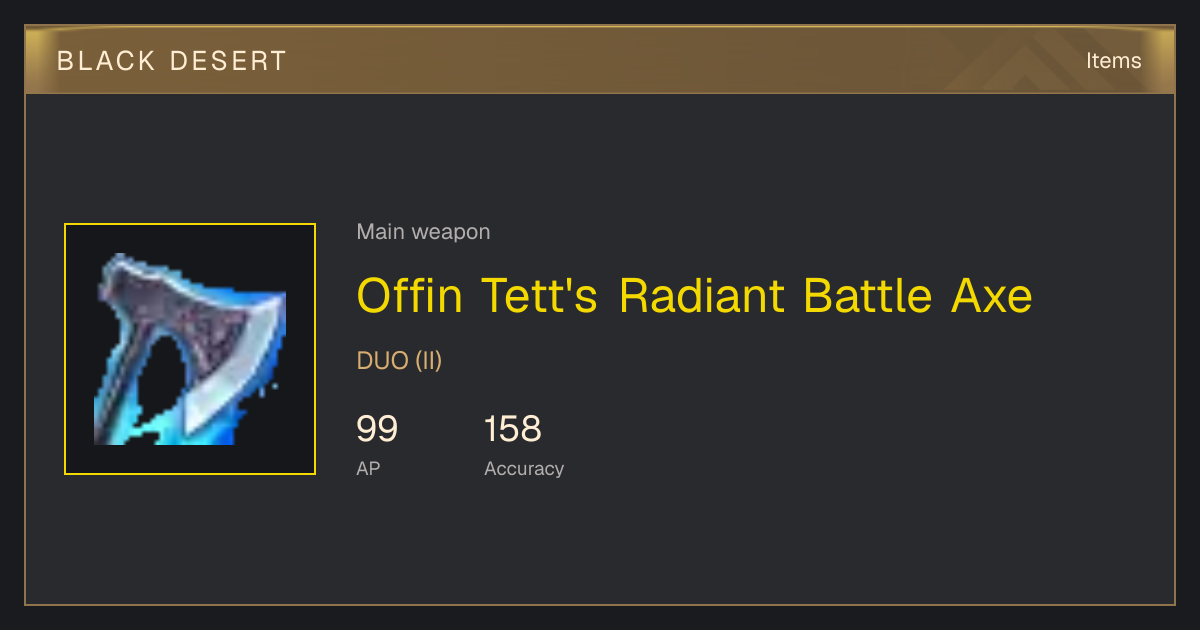Click the 158 Accuracy stat value
Screen dimensions: 1200x630
point(513,429)
